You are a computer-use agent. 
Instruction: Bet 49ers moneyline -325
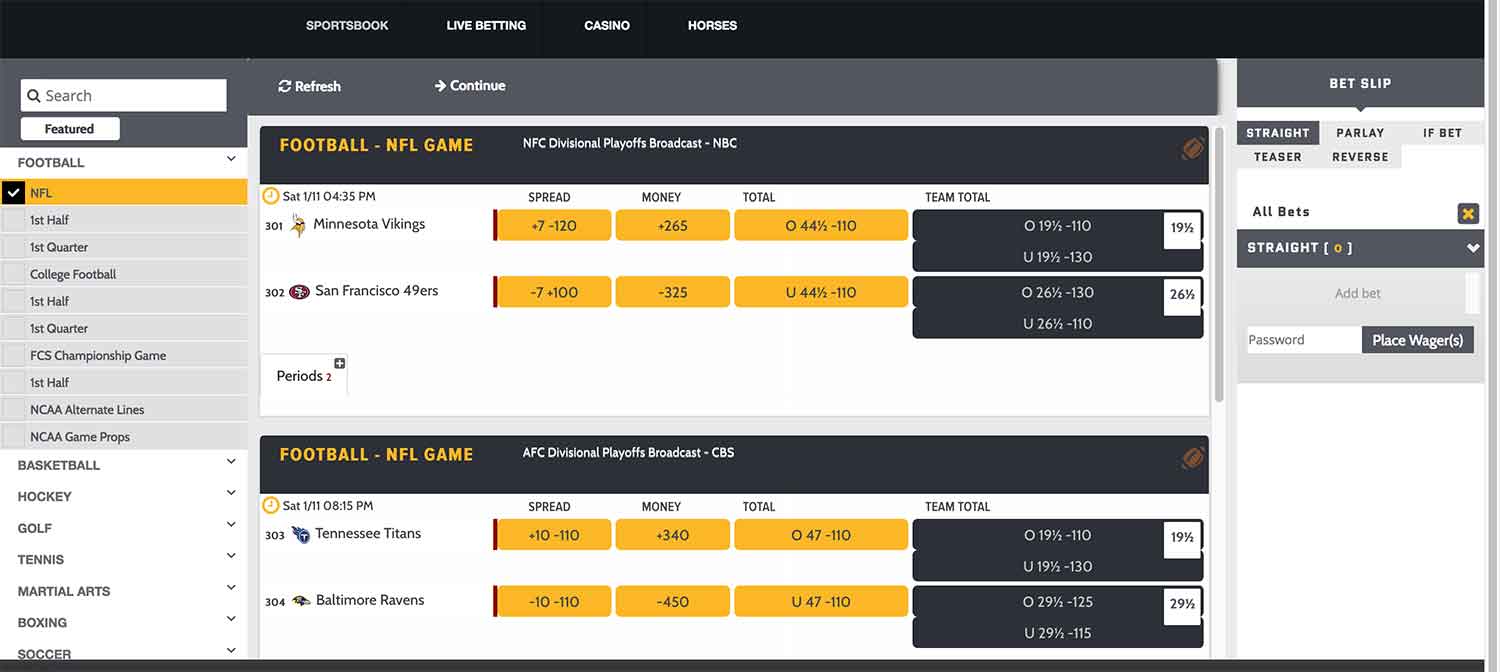click(672, 292)
